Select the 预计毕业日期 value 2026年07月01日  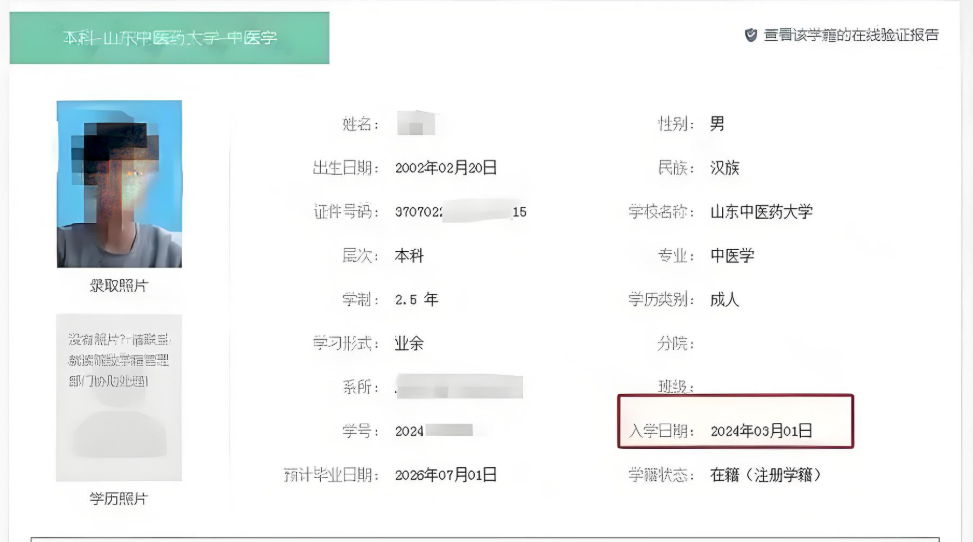click(446, 475)
